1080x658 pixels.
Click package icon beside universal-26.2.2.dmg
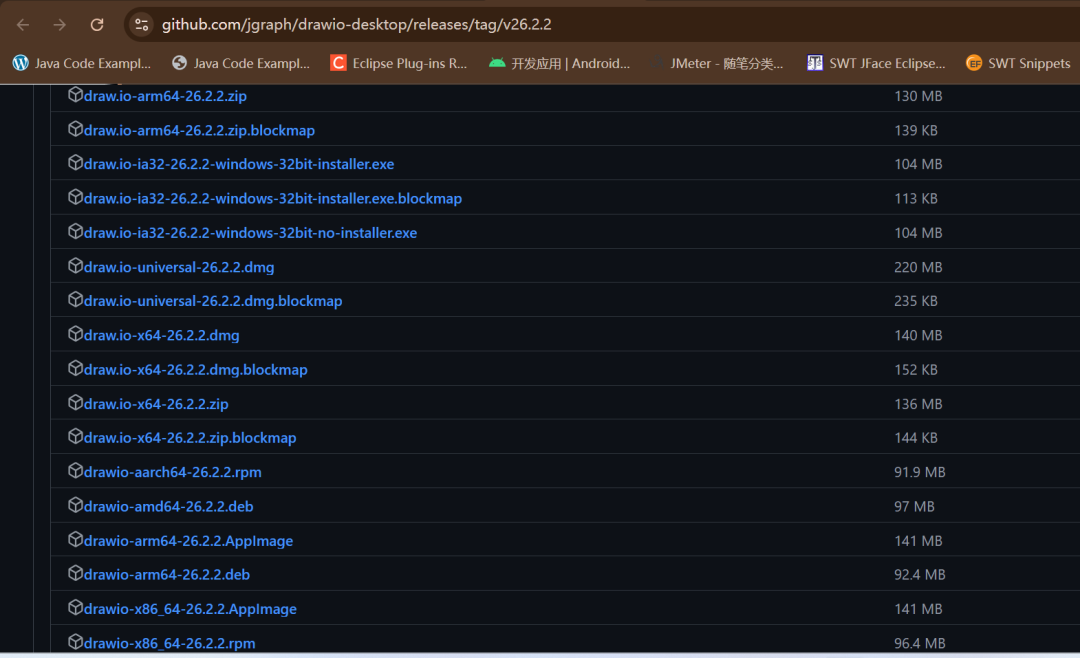coord(75,266)
